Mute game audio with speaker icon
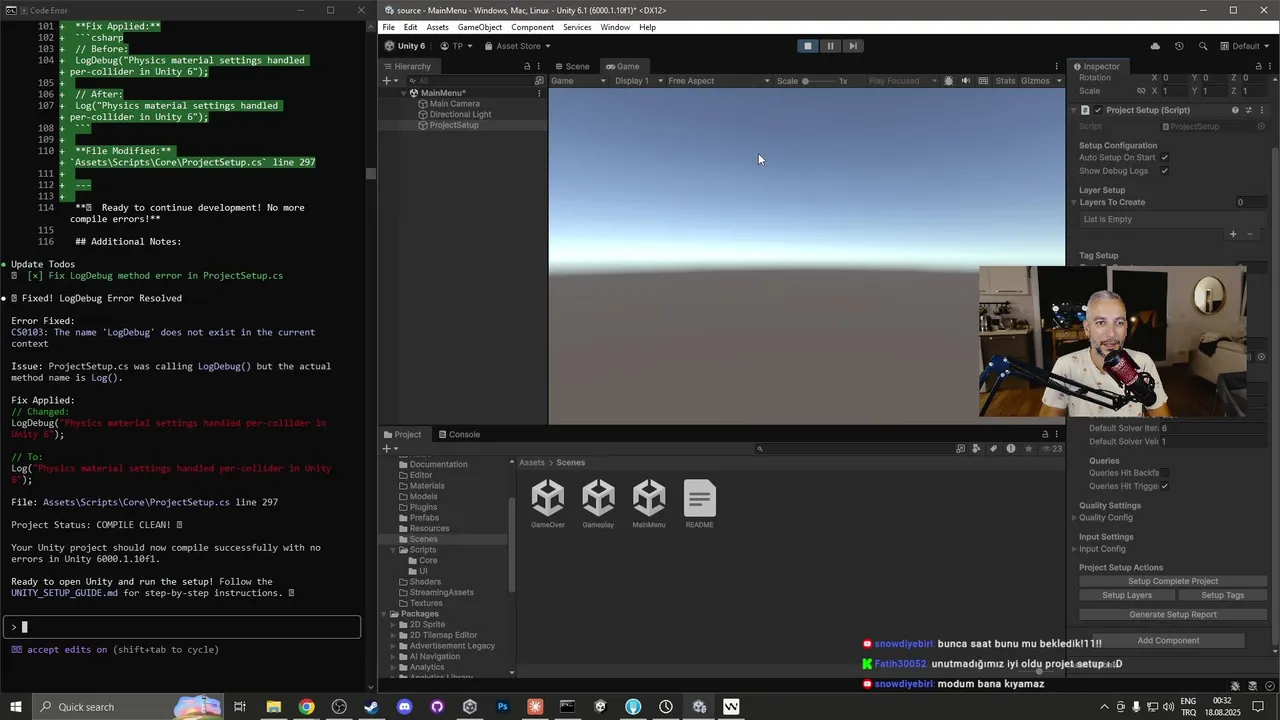This screenshot has width=1280, height=720. pyautogui.click(x=965, y=81)
